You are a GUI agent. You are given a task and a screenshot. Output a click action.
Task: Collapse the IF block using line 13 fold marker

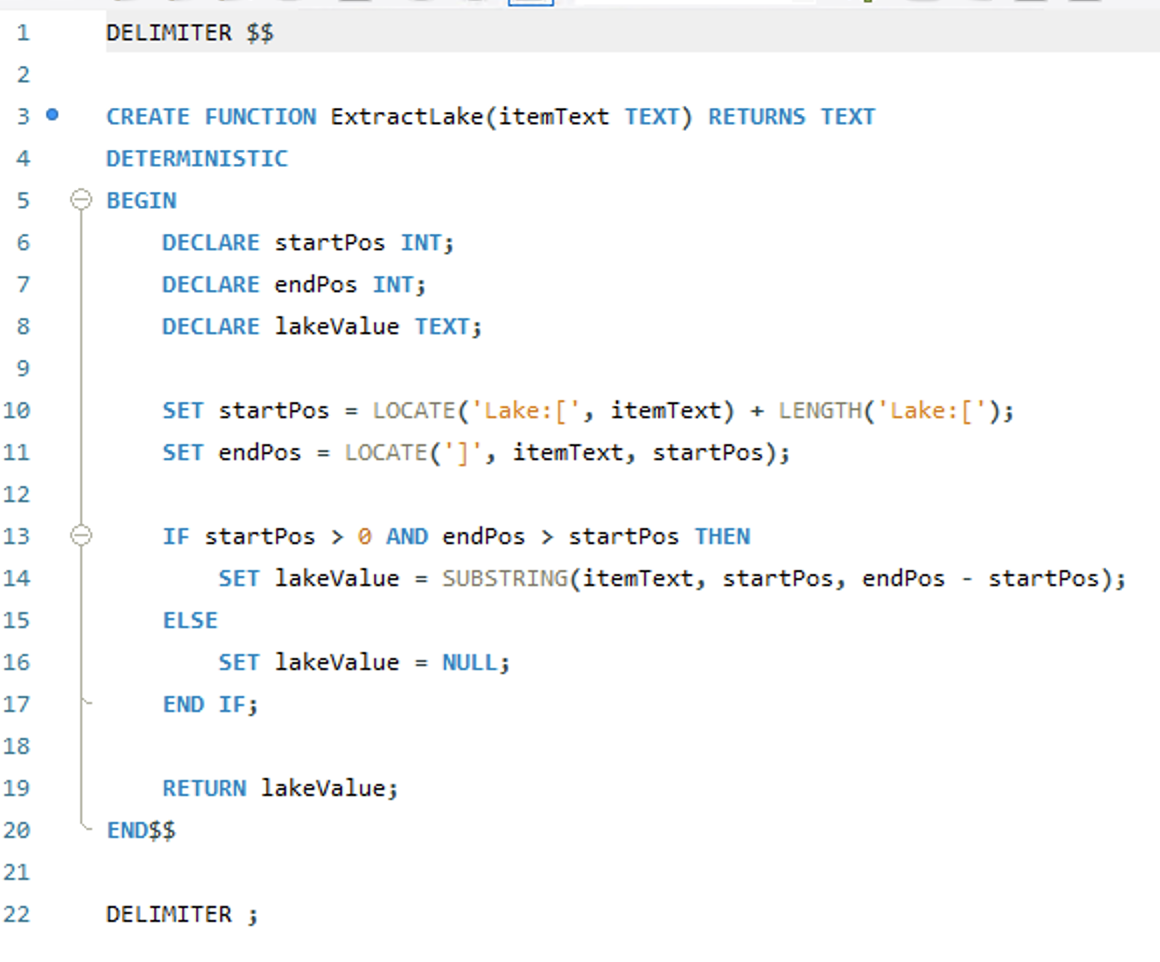pos(80,536)
